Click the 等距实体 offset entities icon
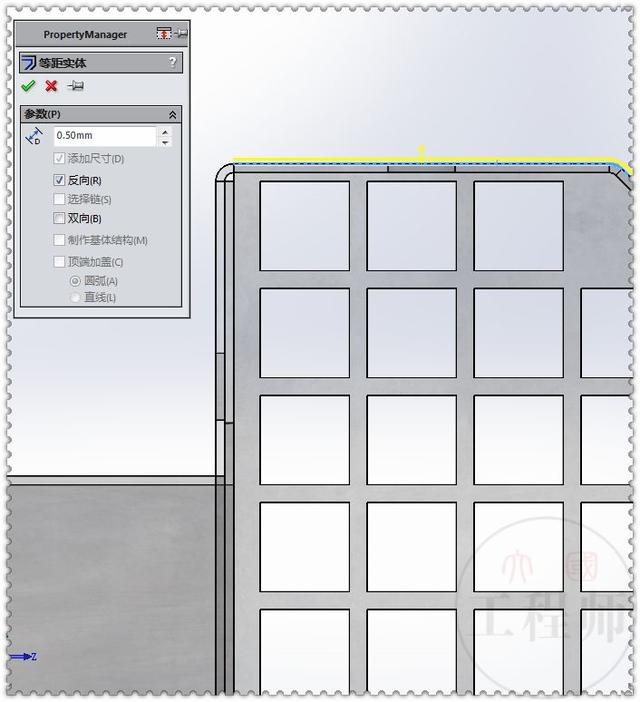Viewport: 640px width, 702px height. click(29, 63)
